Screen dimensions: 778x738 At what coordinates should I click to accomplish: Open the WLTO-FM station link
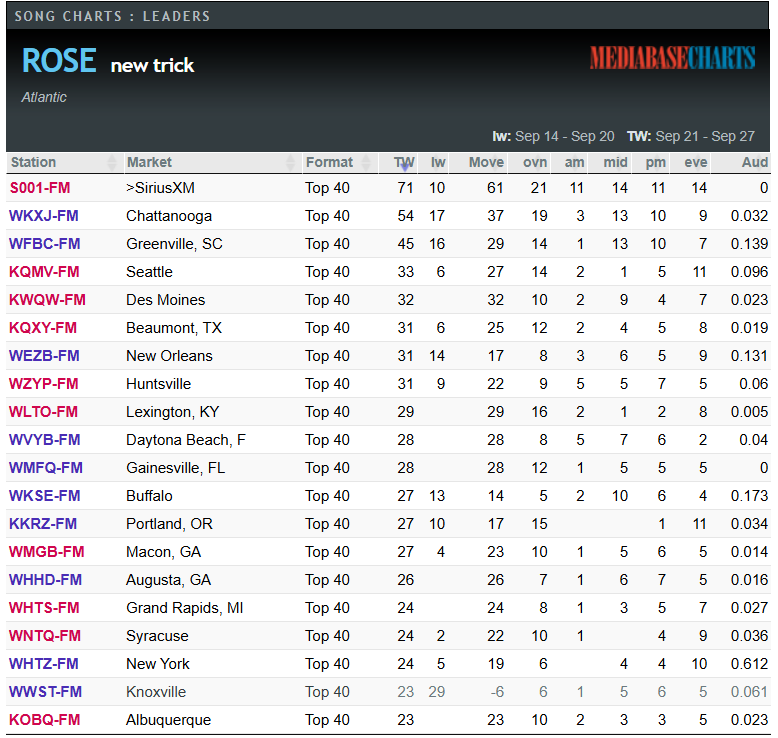click(x=43, y=412)
